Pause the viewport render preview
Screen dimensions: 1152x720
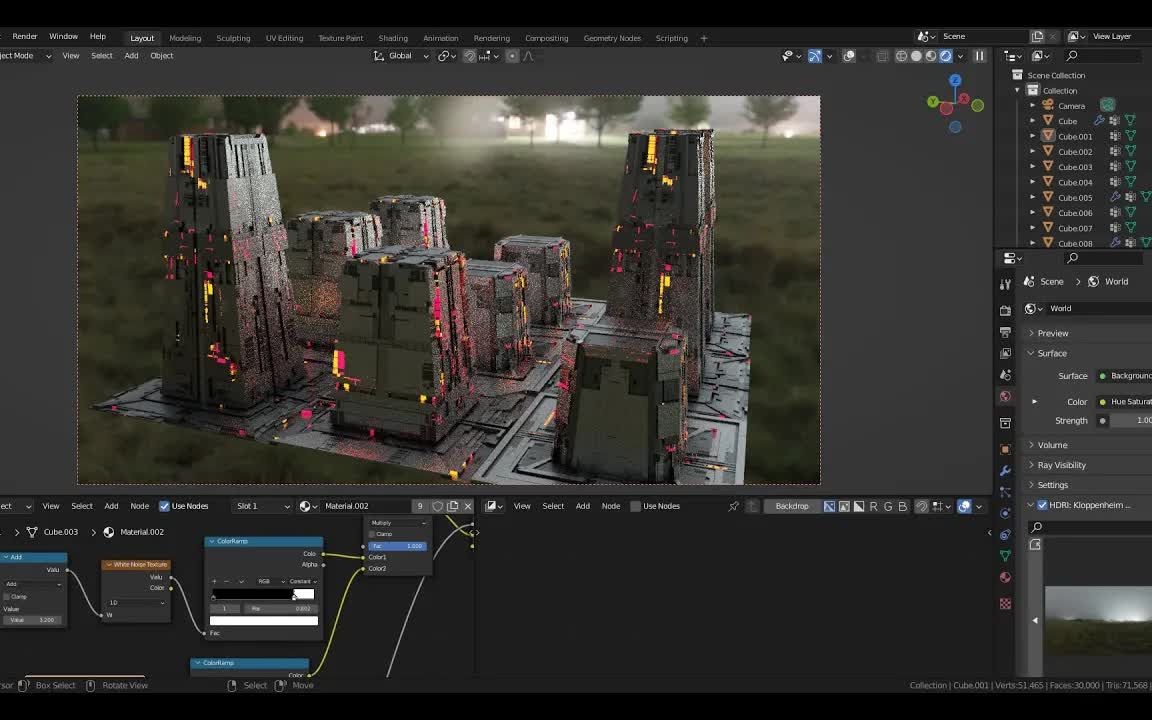[x=979, y=56]
